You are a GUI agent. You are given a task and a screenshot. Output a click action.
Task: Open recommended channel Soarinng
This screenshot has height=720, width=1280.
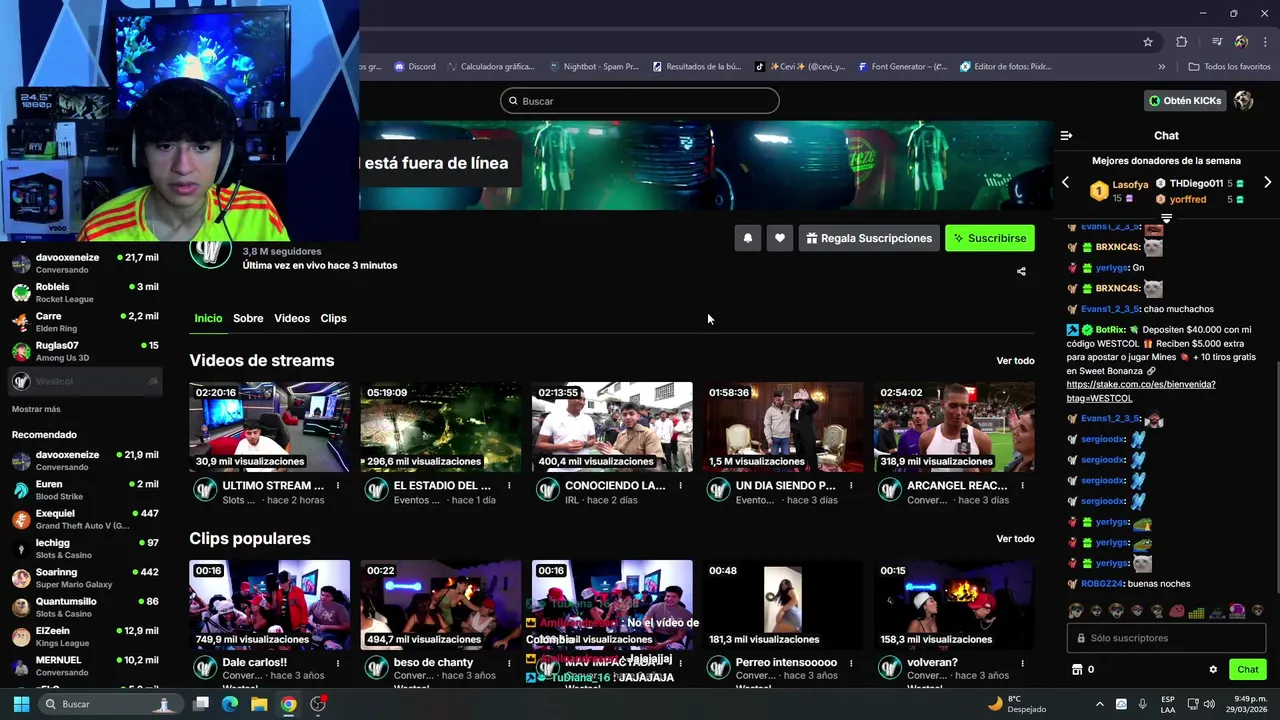coord(85,578)
